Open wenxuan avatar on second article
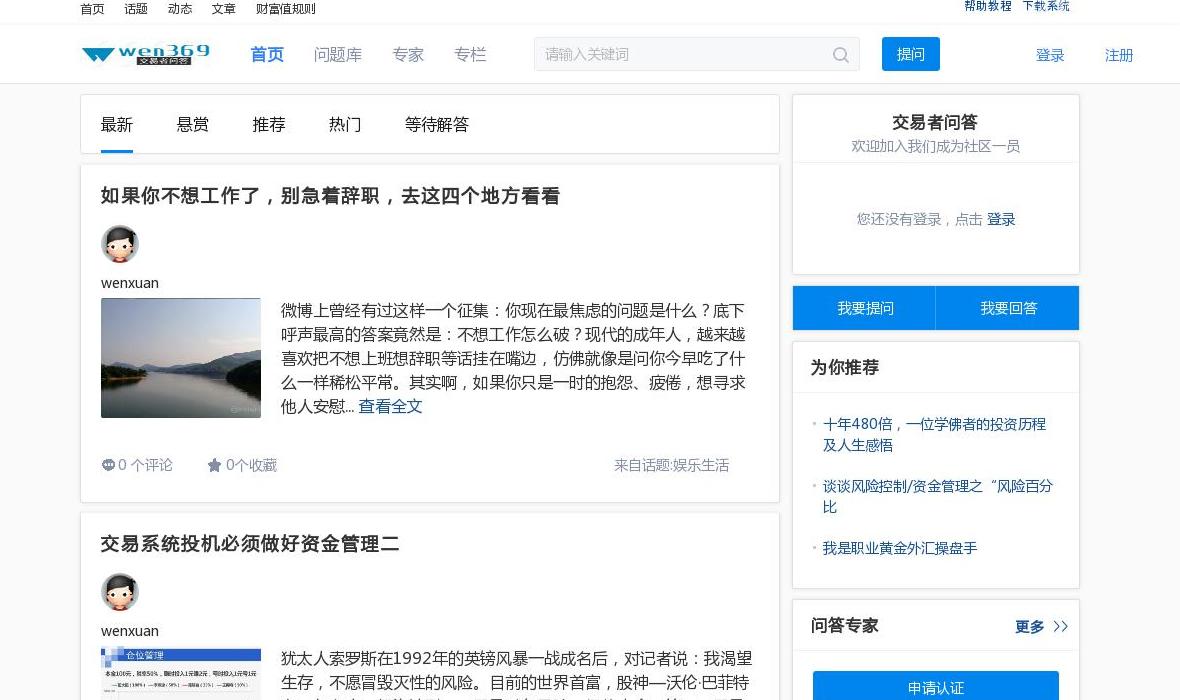This screenshot has height=700, width=1180. [120, 592]
